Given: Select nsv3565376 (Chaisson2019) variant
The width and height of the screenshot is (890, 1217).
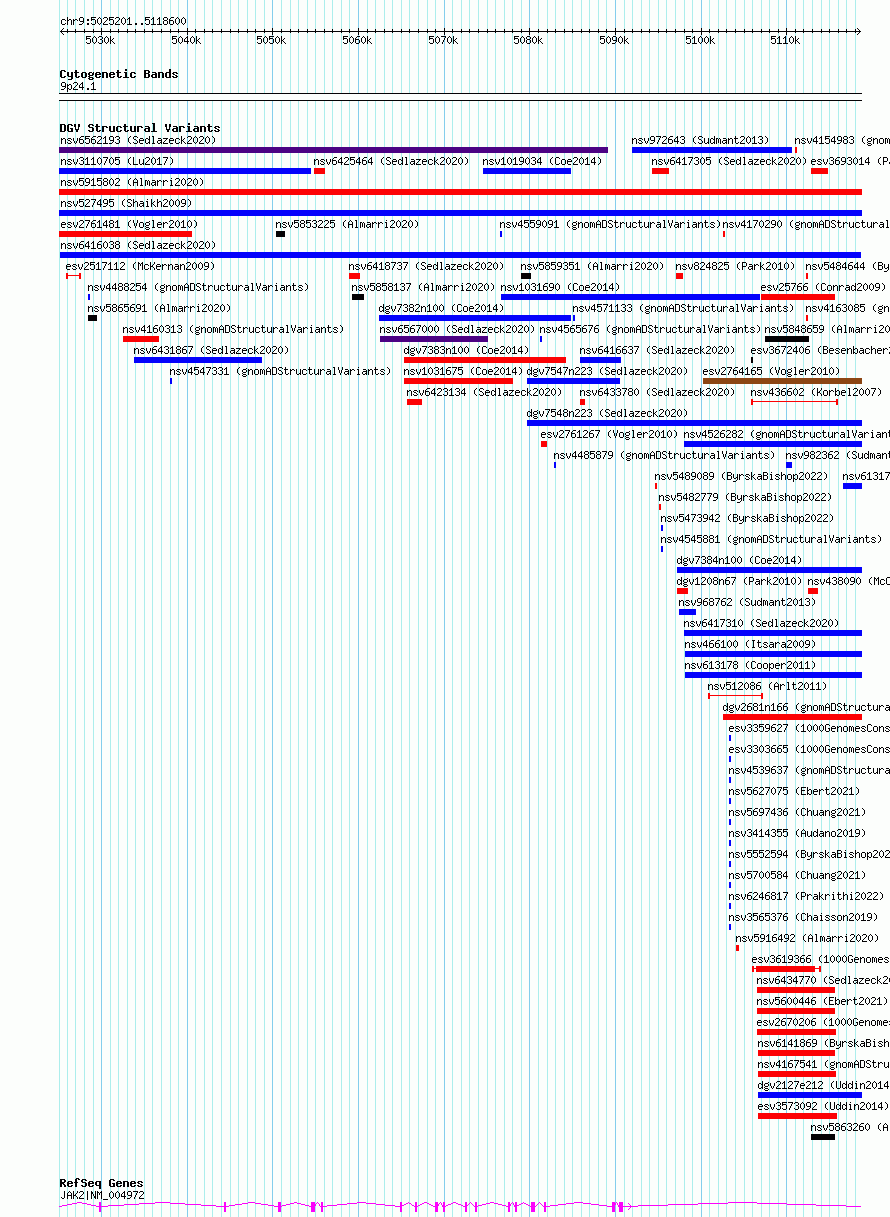Looking at the screenshot, I should [x=803, y=917].
